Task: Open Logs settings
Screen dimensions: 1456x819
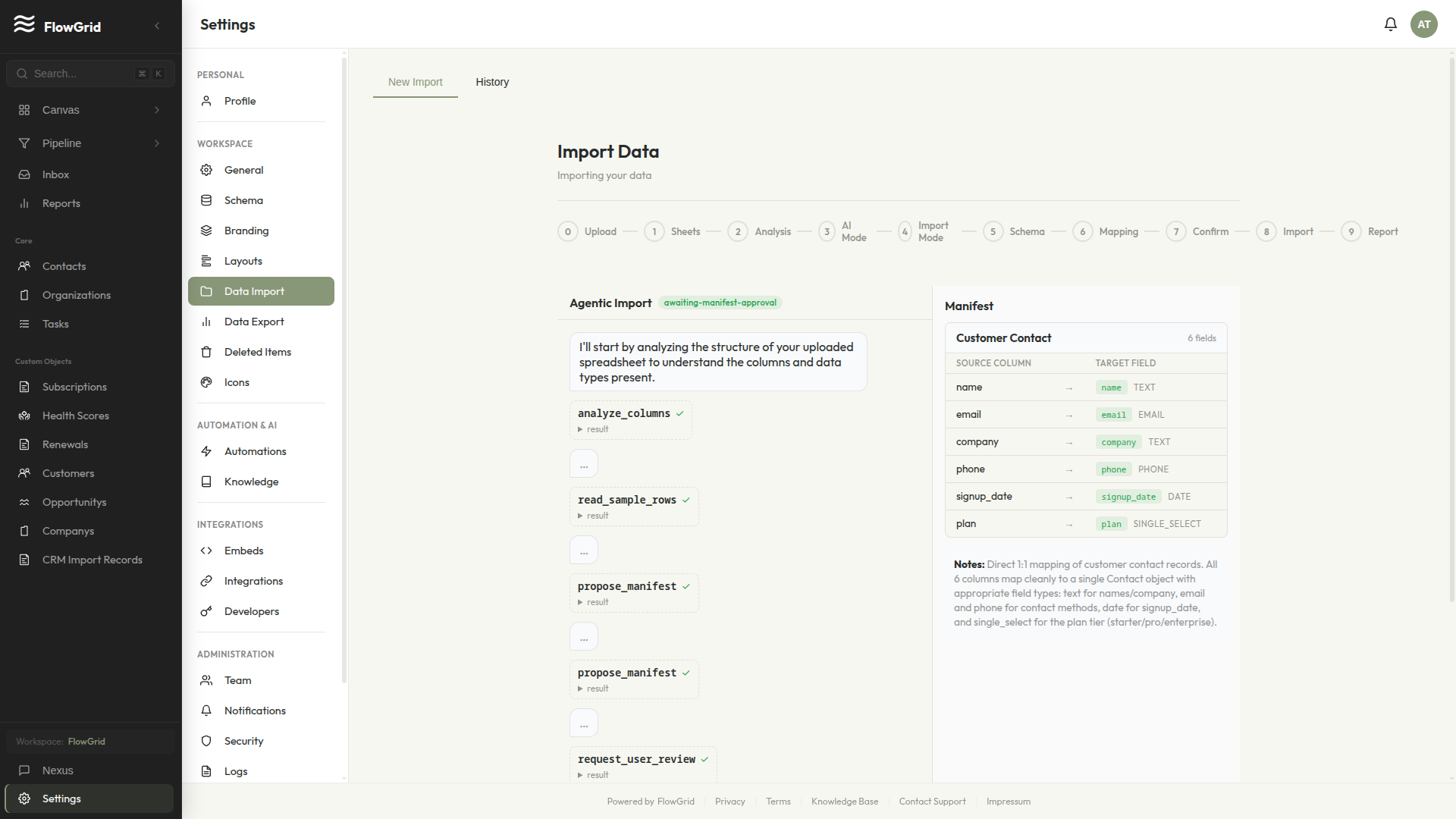Action: point(261,771)
